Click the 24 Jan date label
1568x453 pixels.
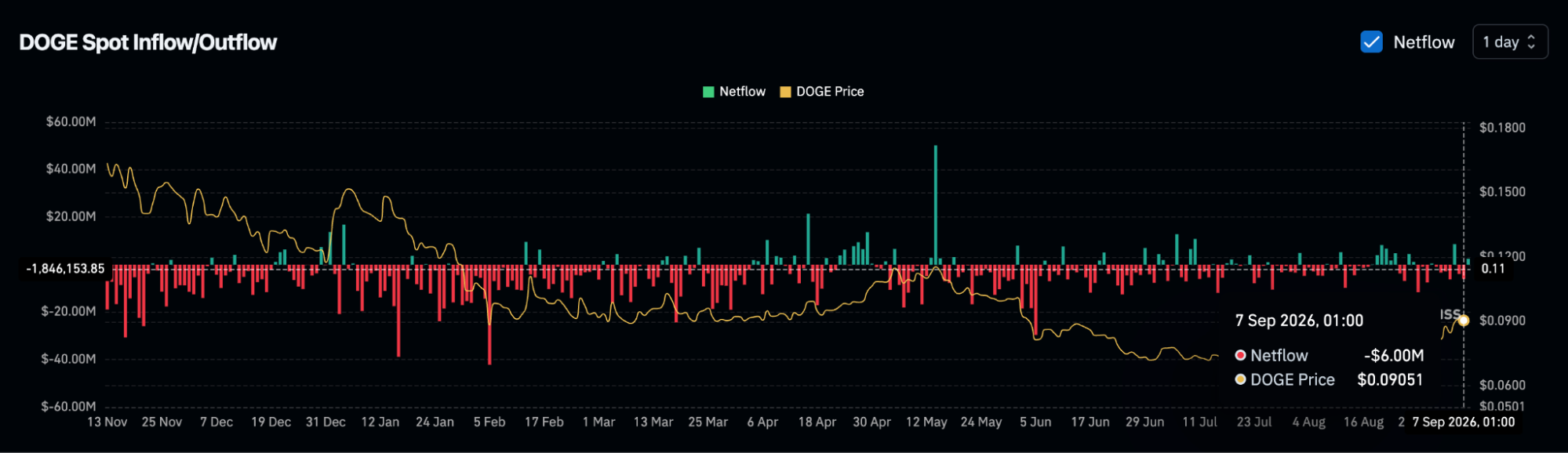(x=435, y=422)
